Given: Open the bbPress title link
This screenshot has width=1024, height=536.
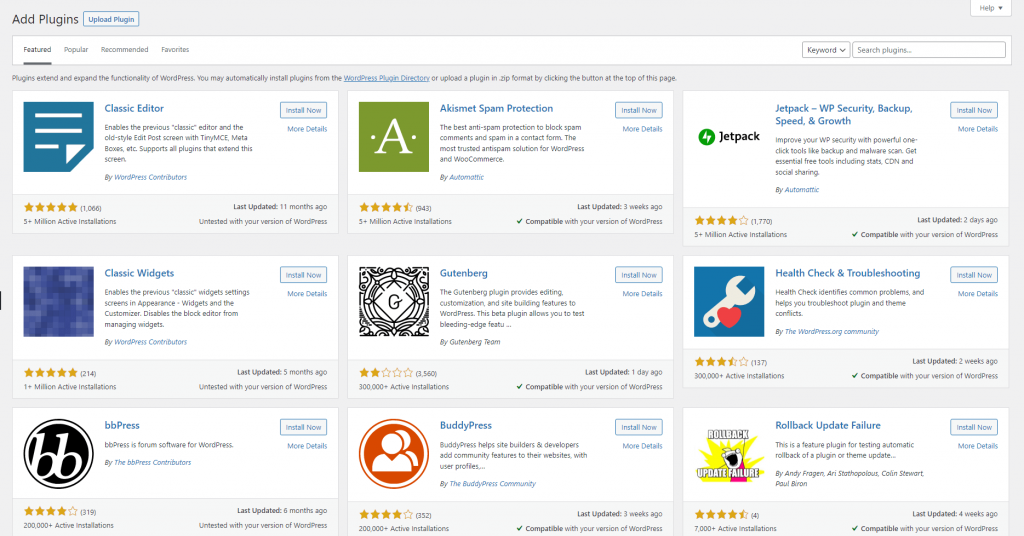Looking at the screenshot, I should point(122,425).
